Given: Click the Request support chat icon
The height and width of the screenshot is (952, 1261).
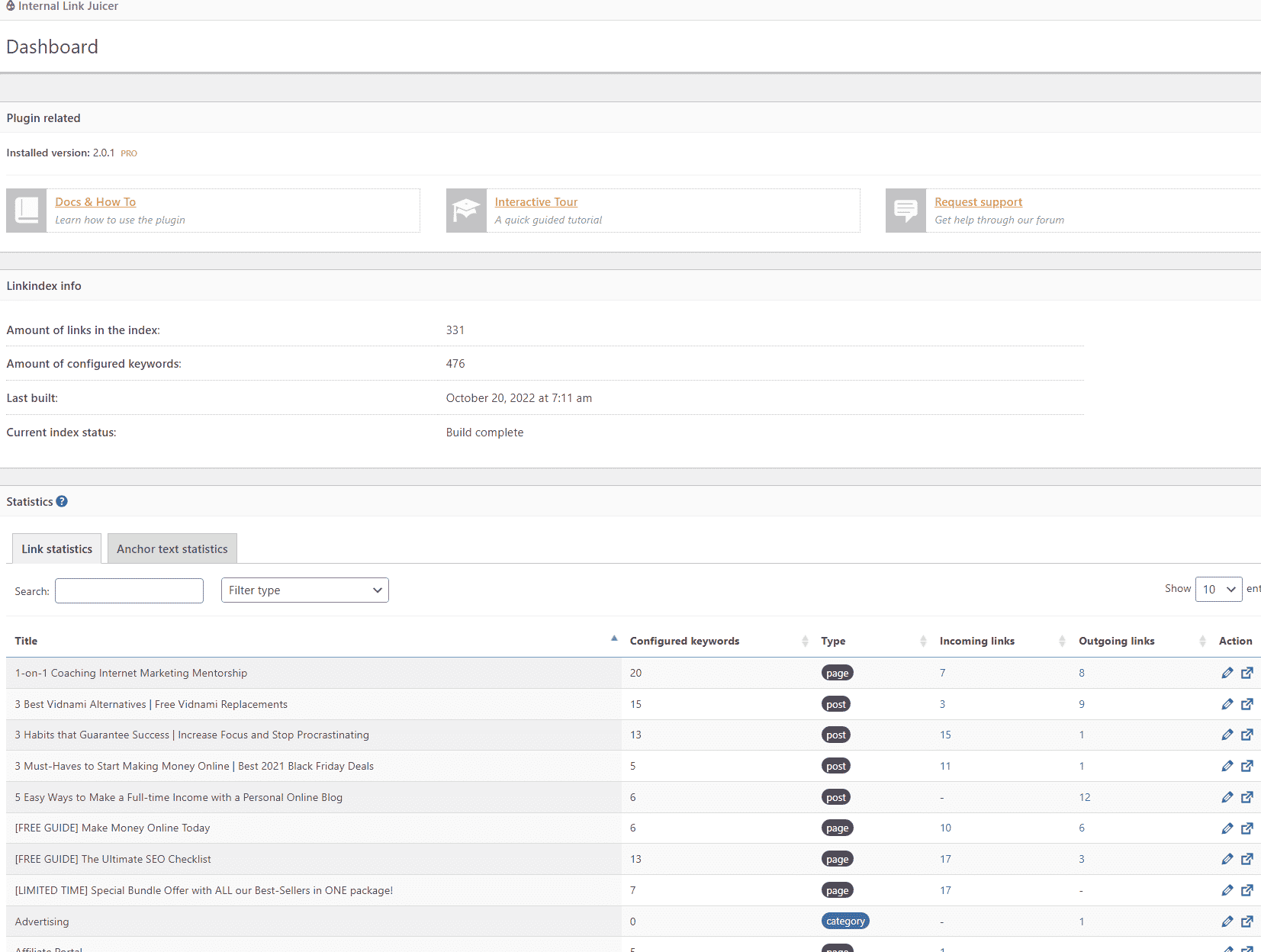Looking at the screenshot, I should (906, 210).
